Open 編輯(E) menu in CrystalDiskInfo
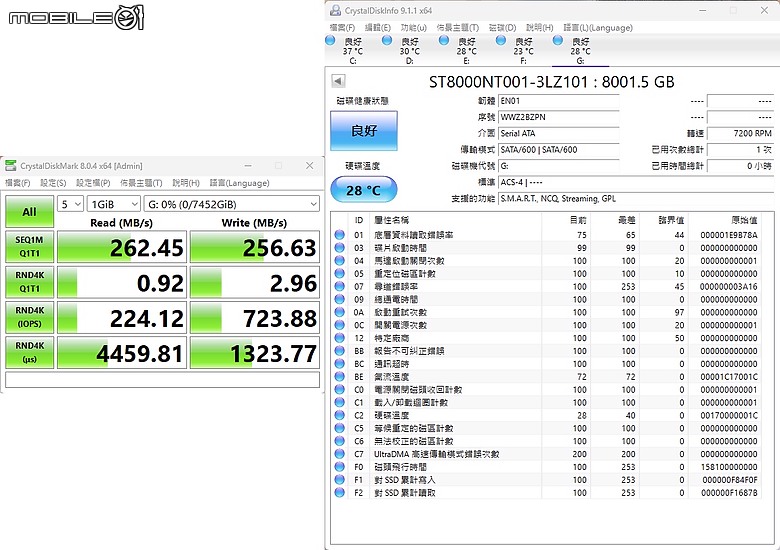 pos(378,27)
